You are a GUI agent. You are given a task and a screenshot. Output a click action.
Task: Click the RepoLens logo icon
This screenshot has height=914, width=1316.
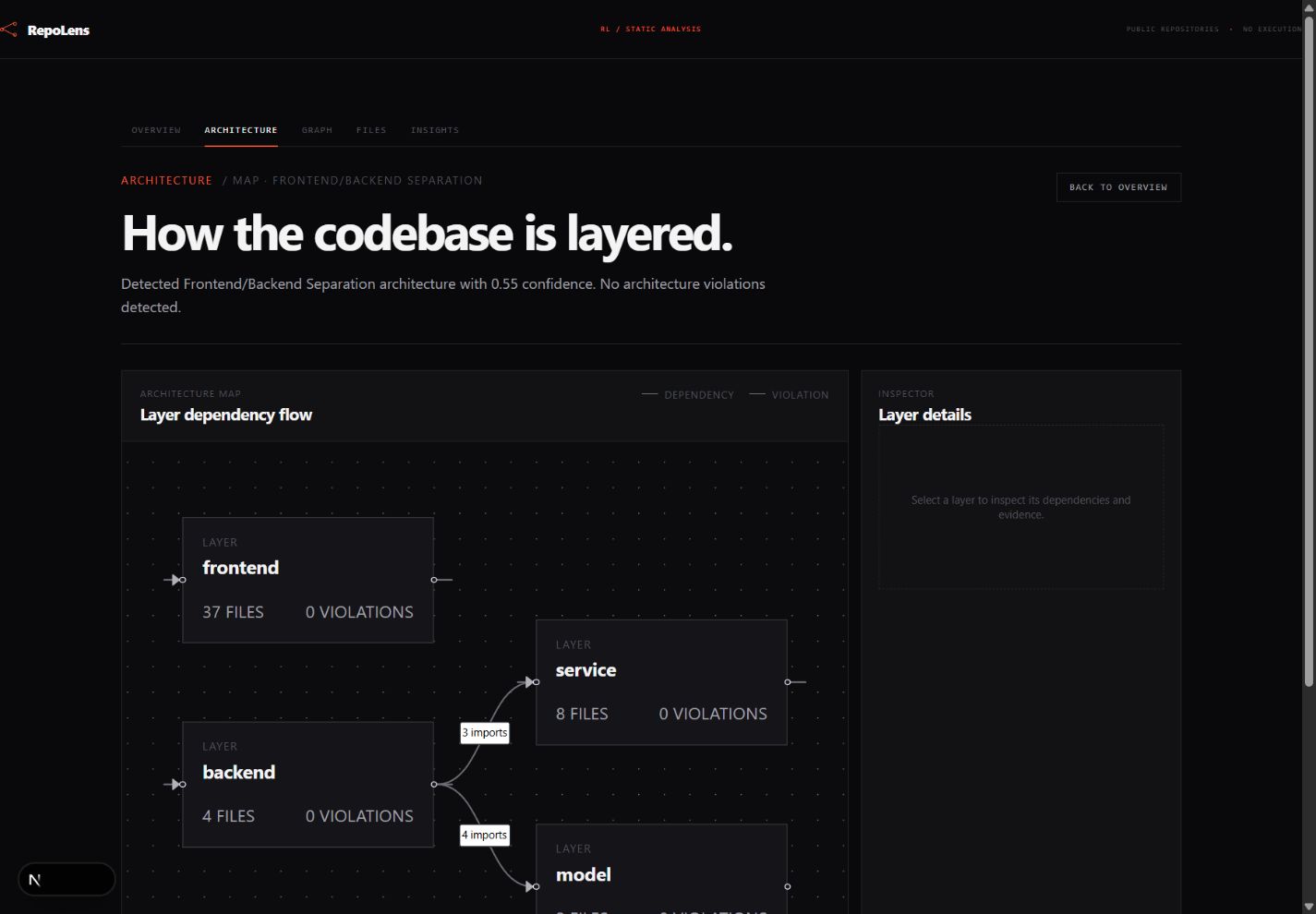click(x=8, y=30)
